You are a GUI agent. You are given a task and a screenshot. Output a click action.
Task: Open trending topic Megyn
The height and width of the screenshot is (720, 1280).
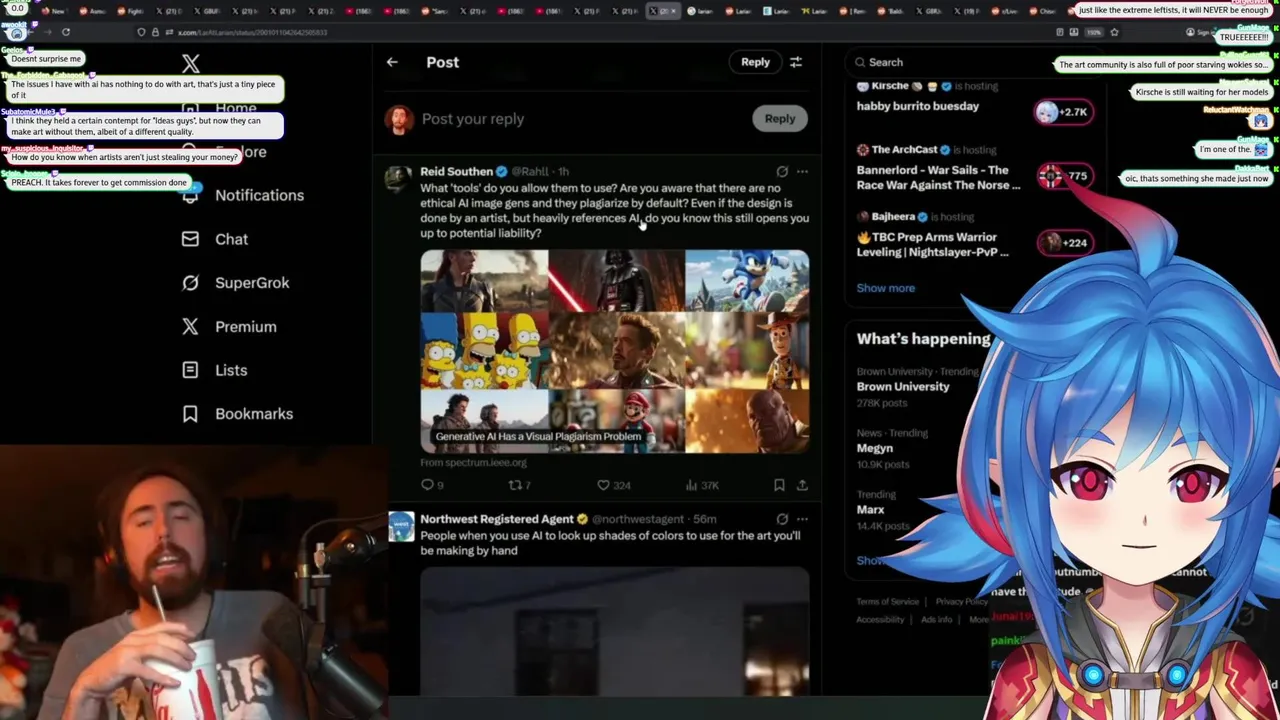pyautogui.click(x=875, y=449)
